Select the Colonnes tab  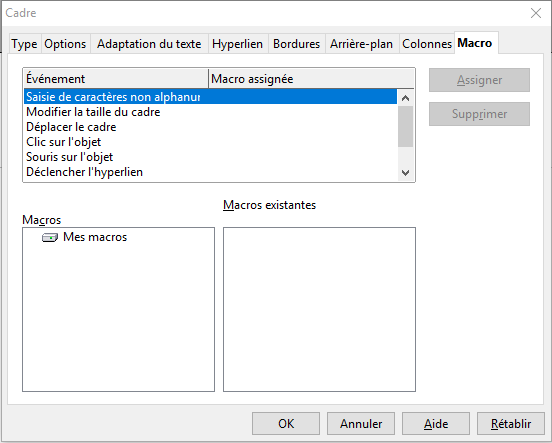click(x=427, y=44)
